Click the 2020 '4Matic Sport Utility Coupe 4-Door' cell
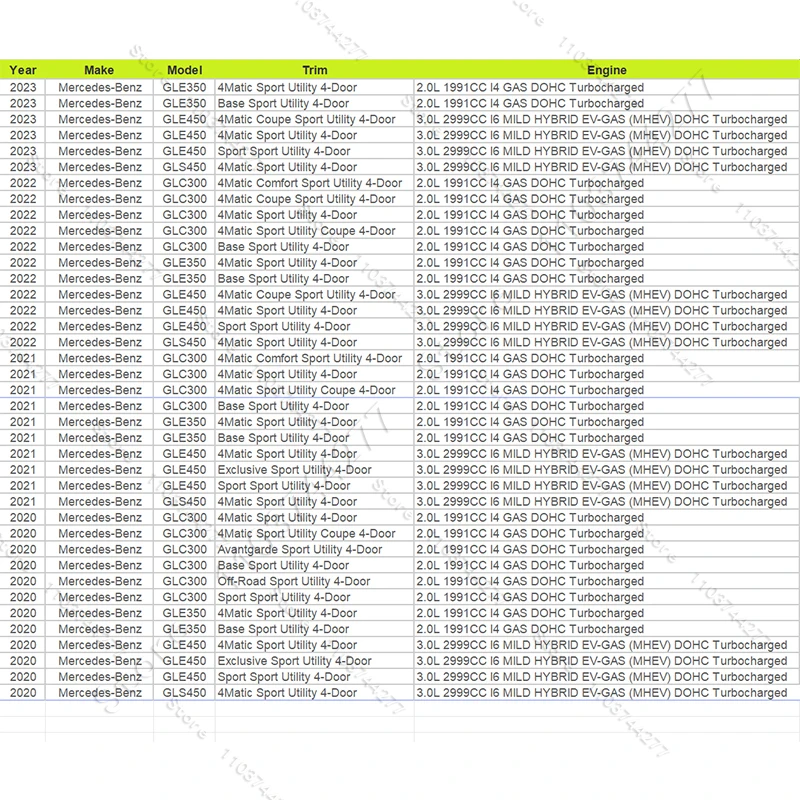 click(314, 534)
